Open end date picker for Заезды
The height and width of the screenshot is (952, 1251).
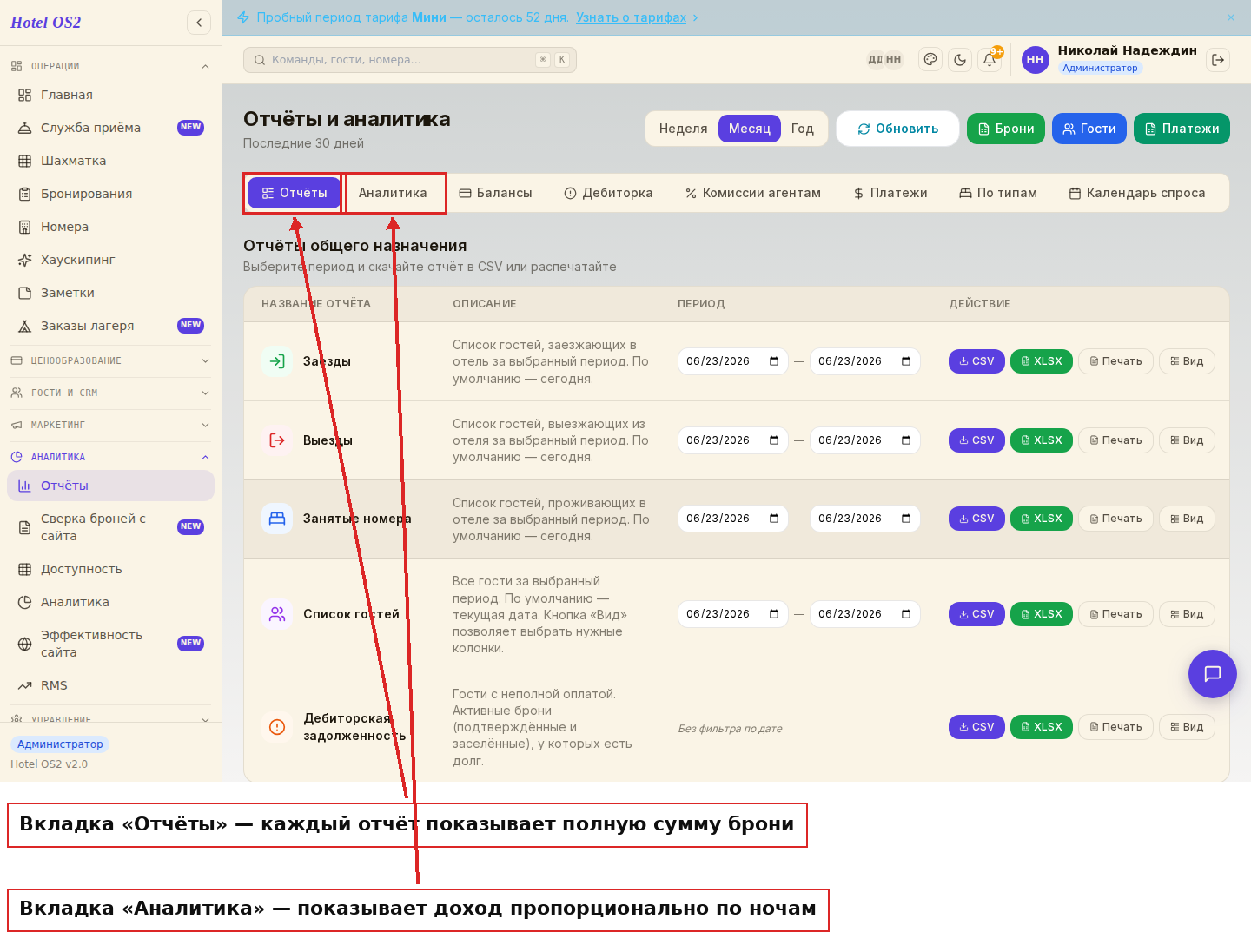click(x=906, y=361)
